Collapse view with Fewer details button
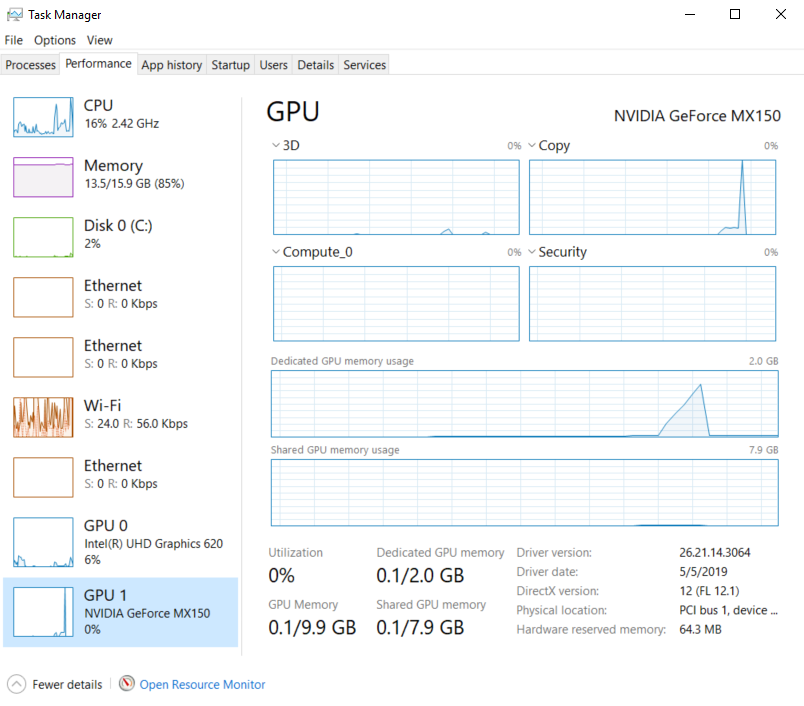Viewport: 804px width, 706px height. (67, 685)
